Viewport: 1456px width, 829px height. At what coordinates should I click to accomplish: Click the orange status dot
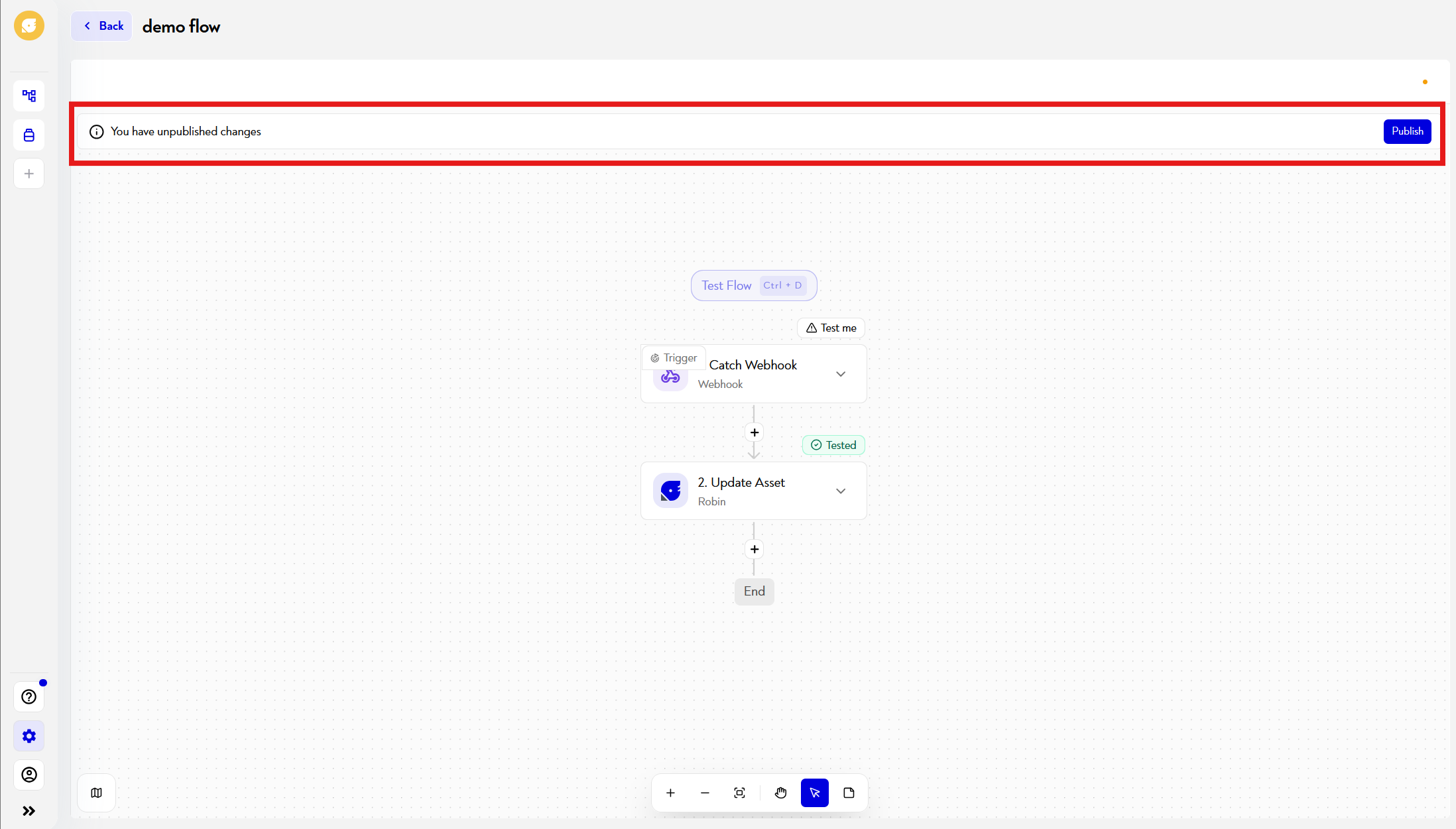pyautogui.click(x=1425, y=82)
